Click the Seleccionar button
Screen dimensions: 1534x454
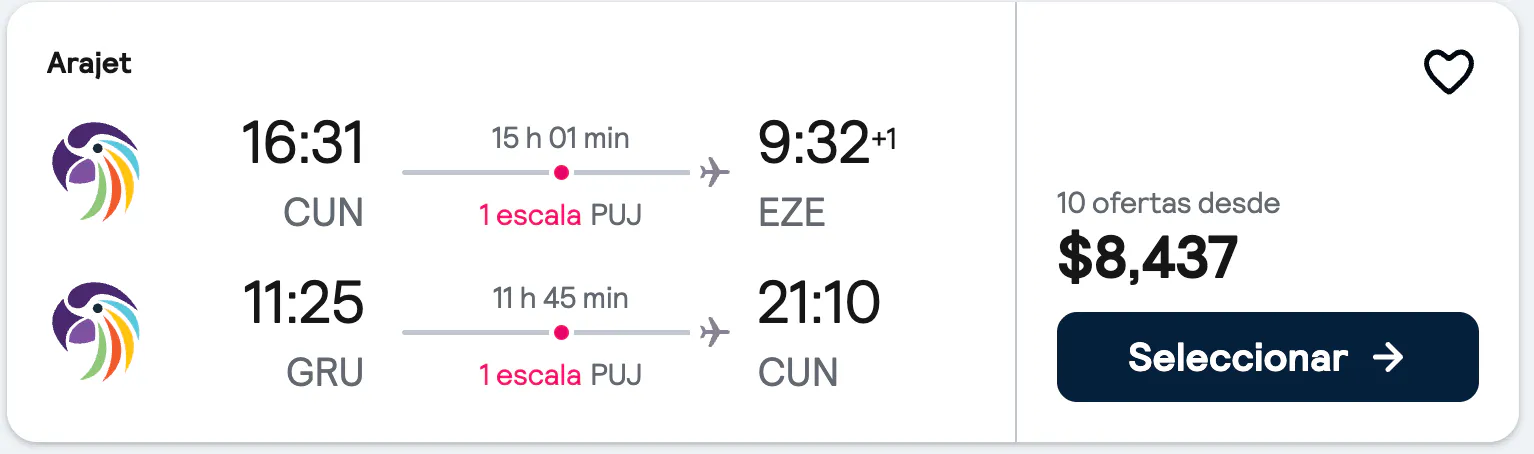[1267, 357]
